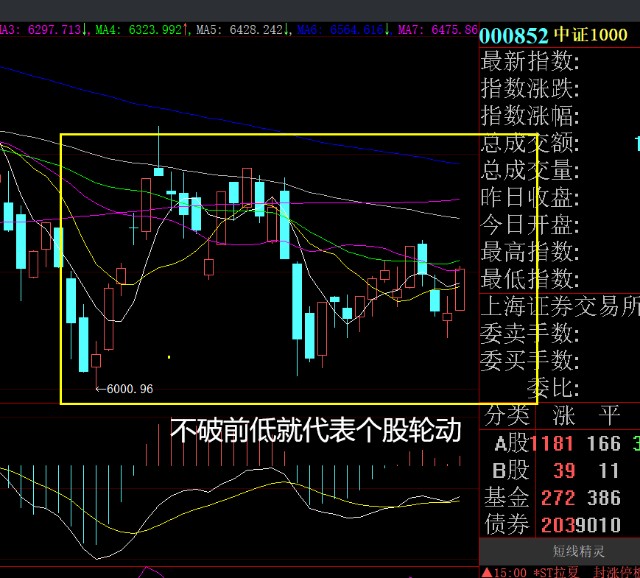Image resolution: width=640 pixels, height=578 pixels.
Task: Click the 6000.96 low price marker
Action: coord(124,389)
